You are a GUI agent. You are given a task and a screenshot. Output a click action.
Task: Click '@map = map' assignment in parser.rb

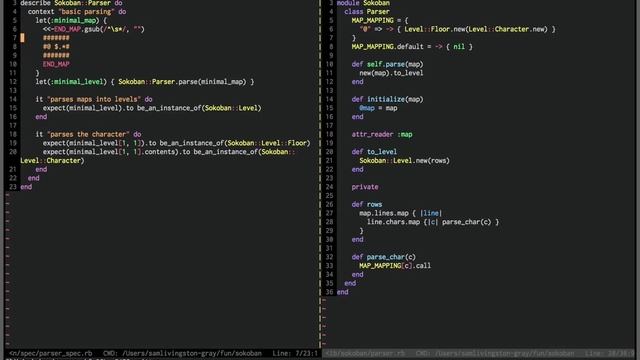[x=378, y=108]
